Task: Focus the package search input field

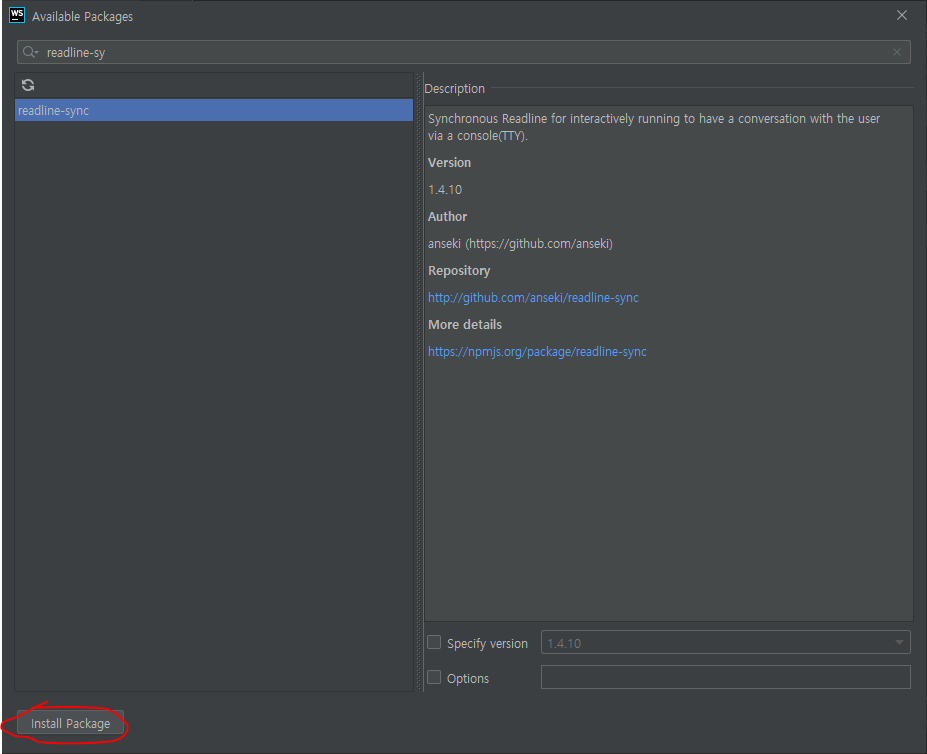Action: pyautogui.click(x=464, y=53)
